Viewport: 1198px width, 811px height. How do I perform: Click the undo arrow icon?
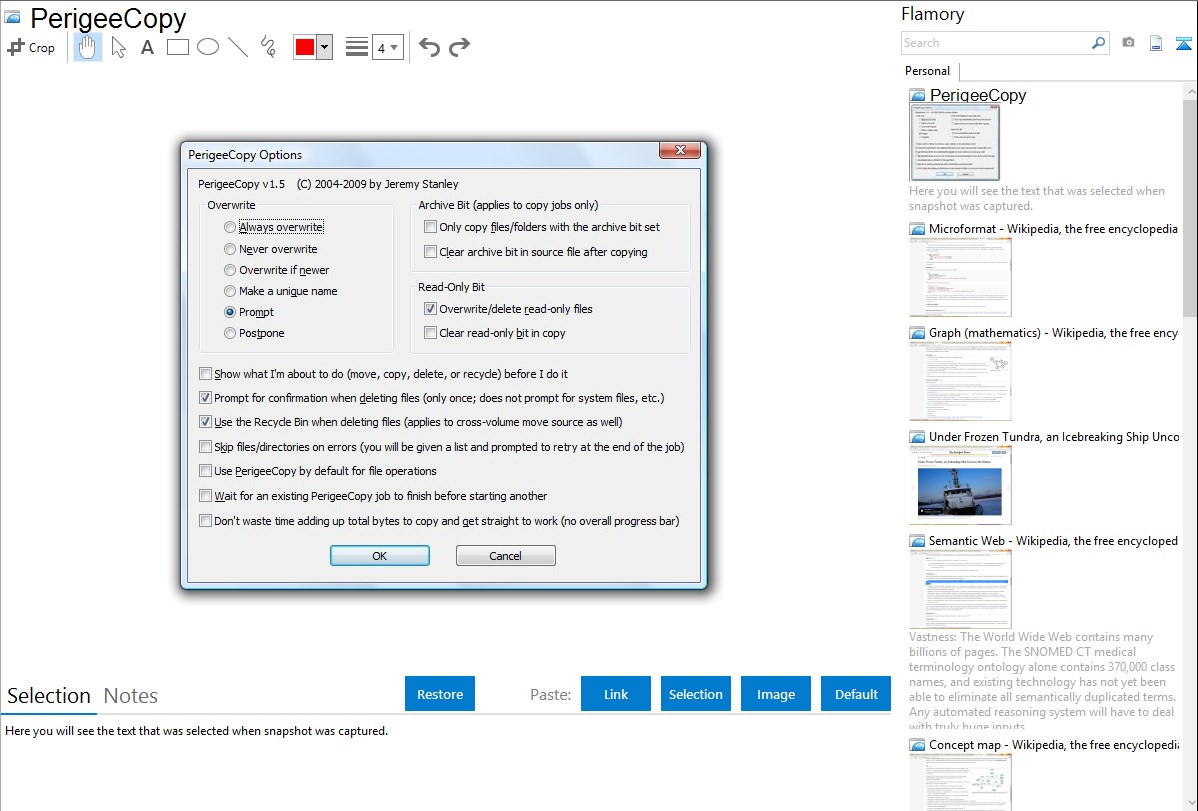click(429, 47)
